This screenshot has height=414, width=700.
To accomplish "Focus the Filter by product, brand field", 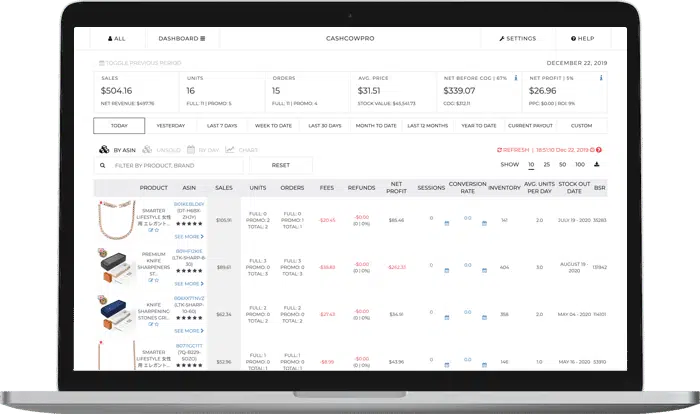I will tap(169, 165).
